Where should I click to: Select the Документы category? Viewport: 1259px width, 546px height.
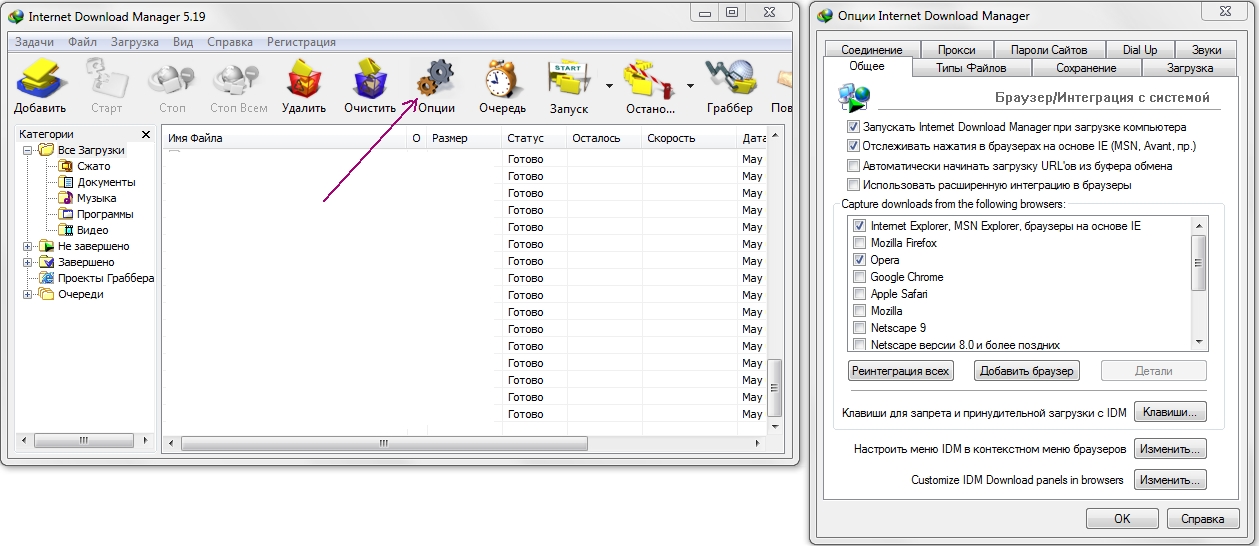[x=97, y=182]
